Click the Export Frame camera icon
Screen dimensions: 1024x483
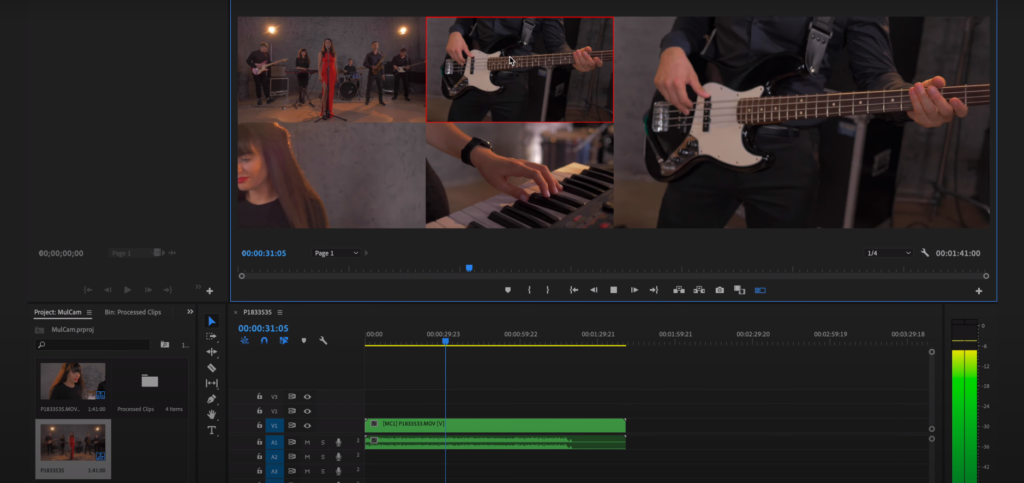pos(719,290)
